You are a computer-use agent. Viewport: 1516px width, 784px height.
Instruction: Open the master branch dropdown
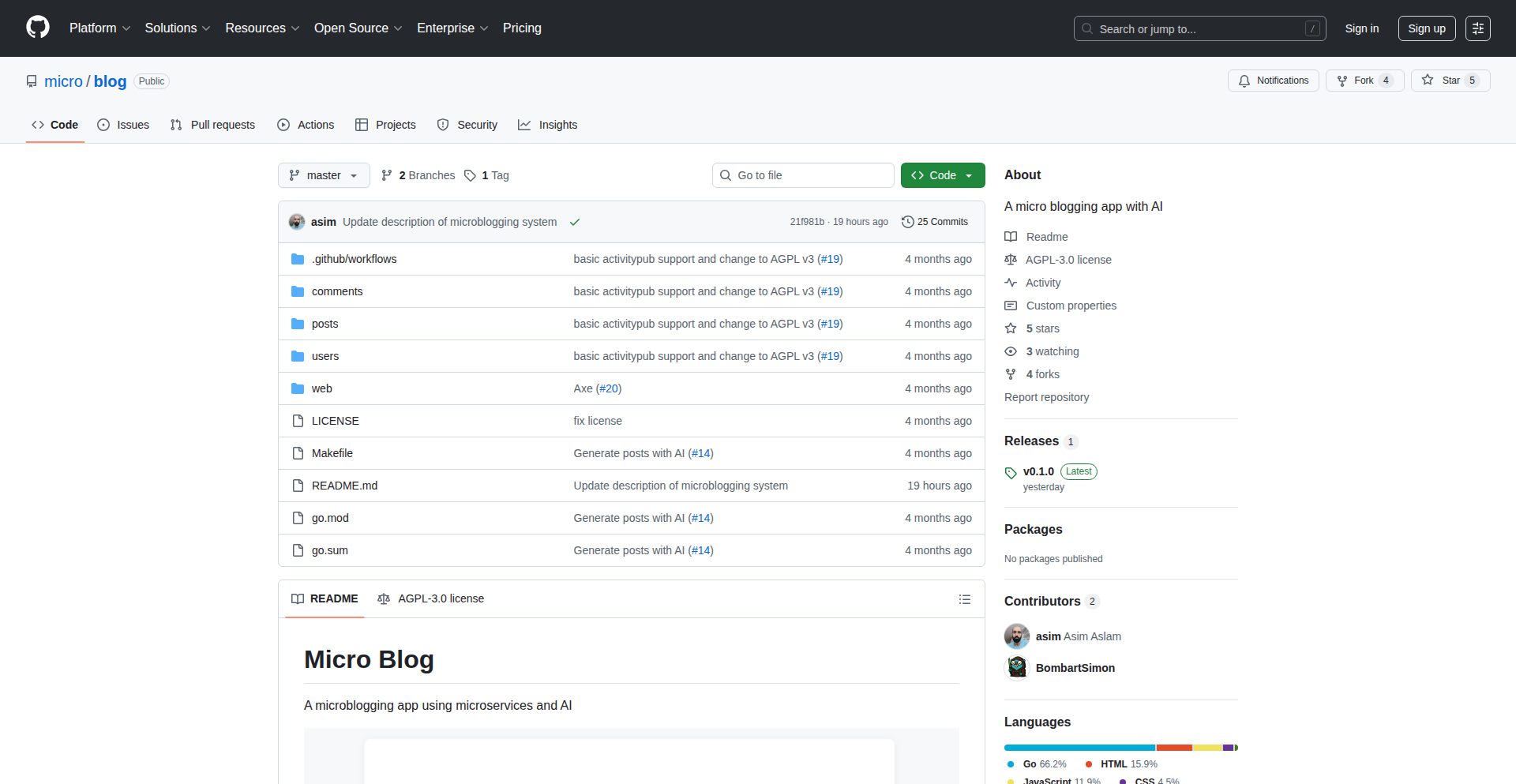point(324,175)
